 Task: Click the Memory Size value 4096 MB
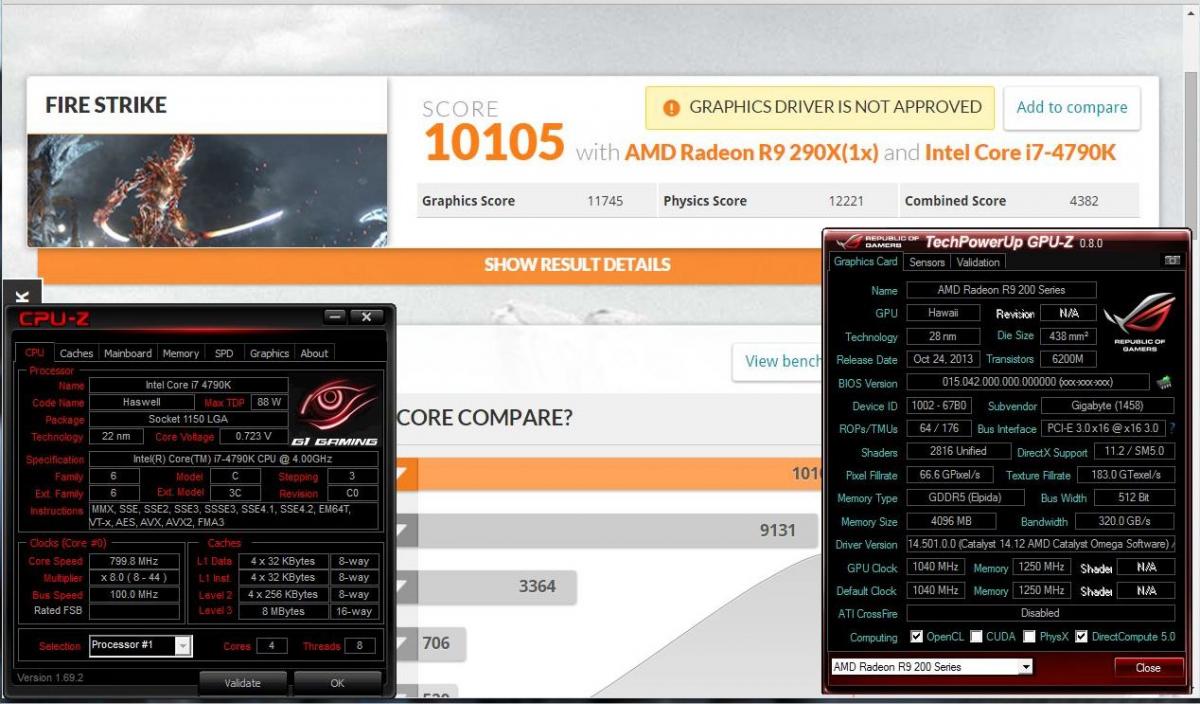[951, 521]
